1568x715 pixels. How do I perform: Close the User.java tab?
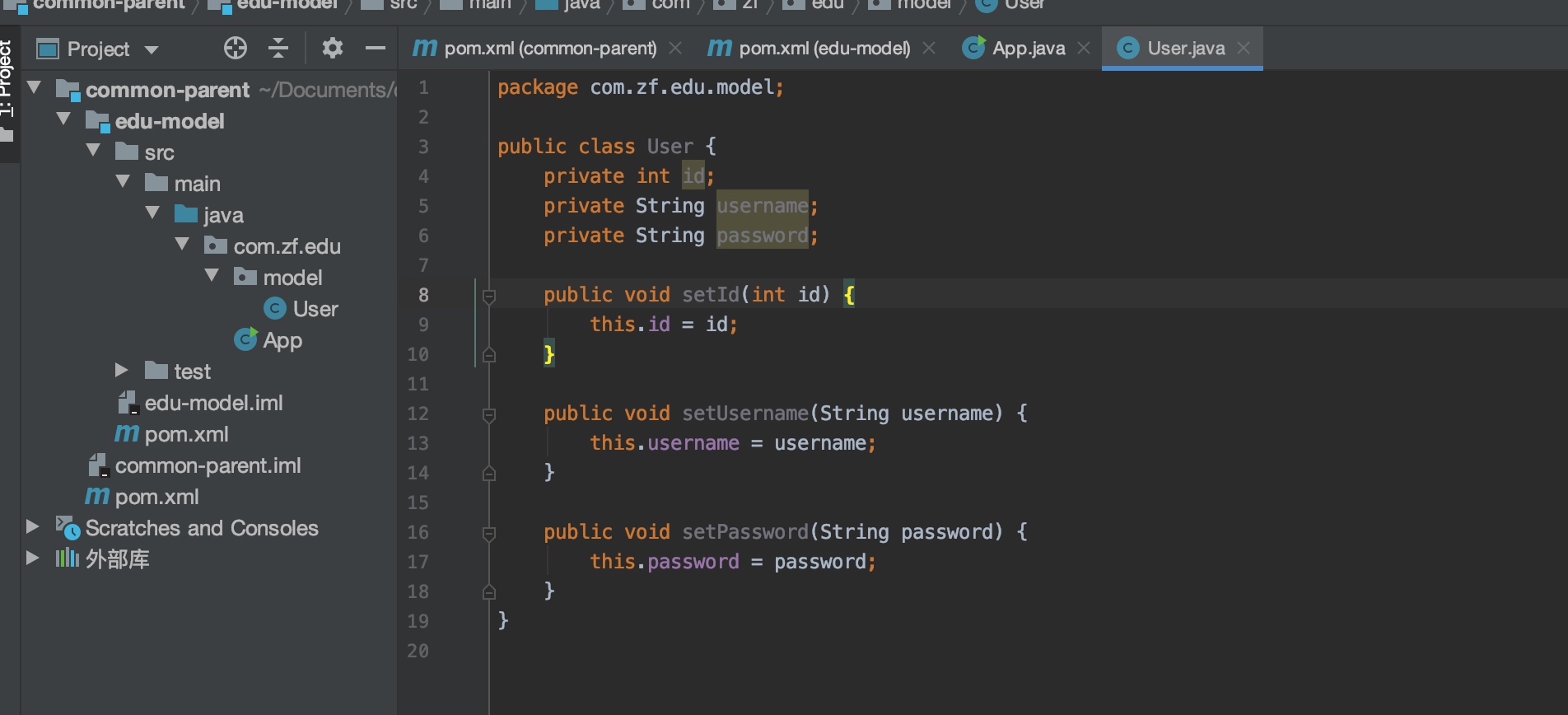[x=1244, y=49]
